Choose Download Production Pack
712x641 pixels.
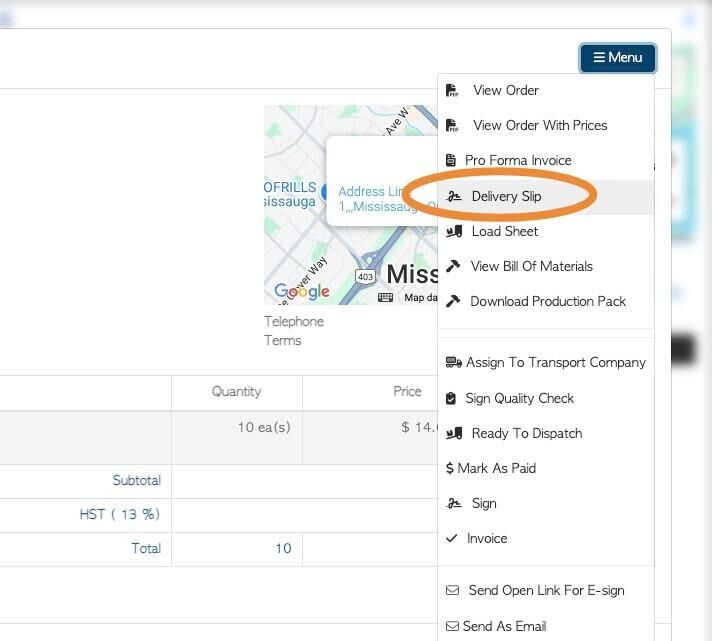[x=547, y=302]
